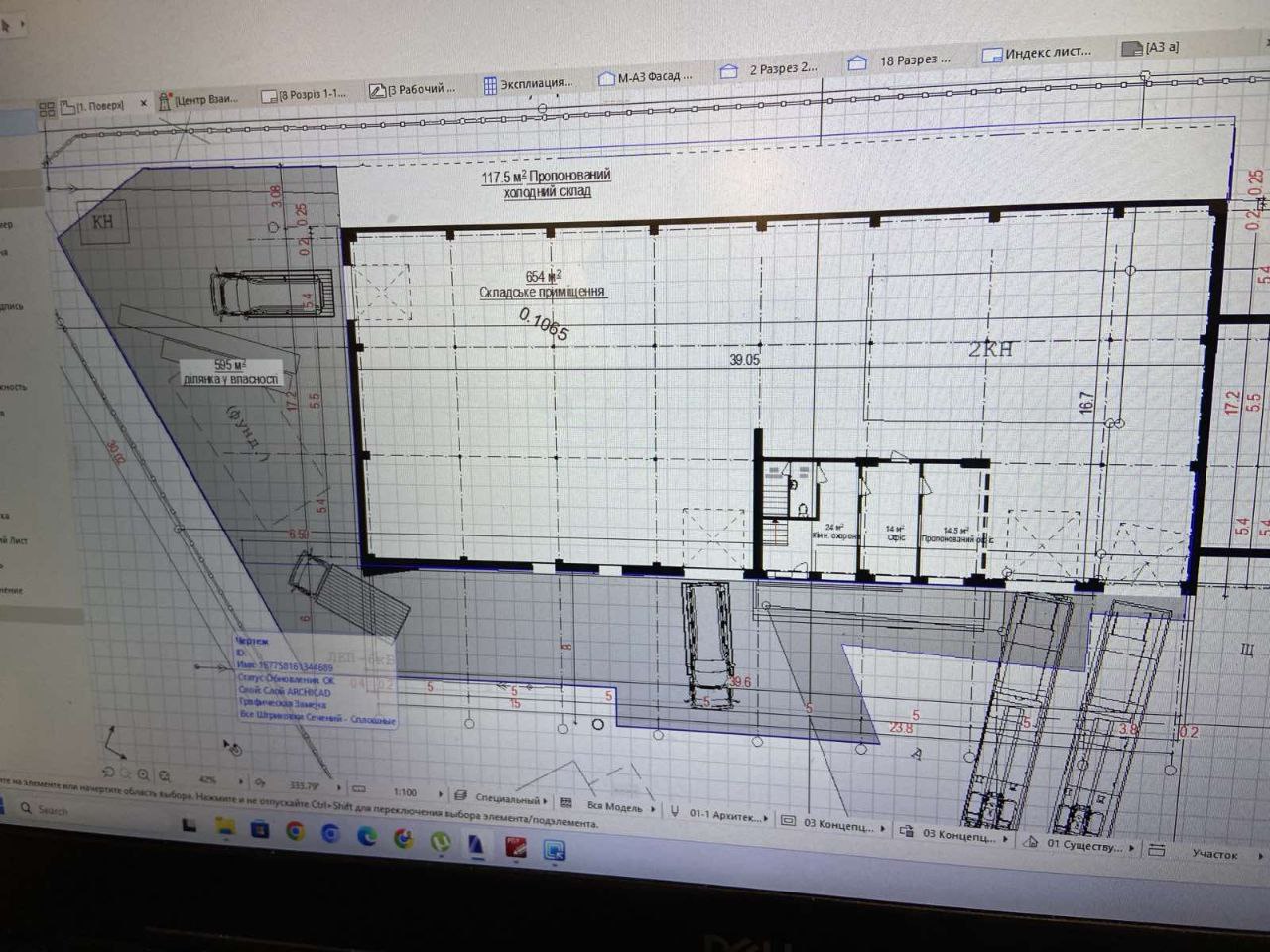Open Microsoft Edge from the taskbar
The width and height of the screenshot is (1270, 952).
[x=366, y=836]
